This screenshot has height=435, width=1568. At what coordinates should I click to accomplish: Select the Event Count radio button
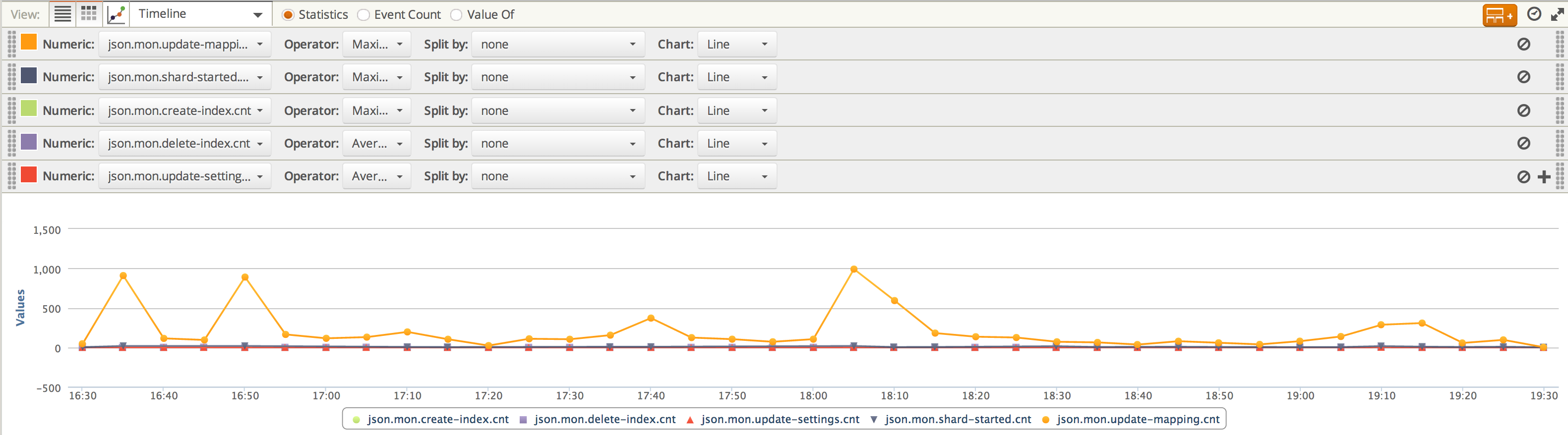[x=363, y=14]
